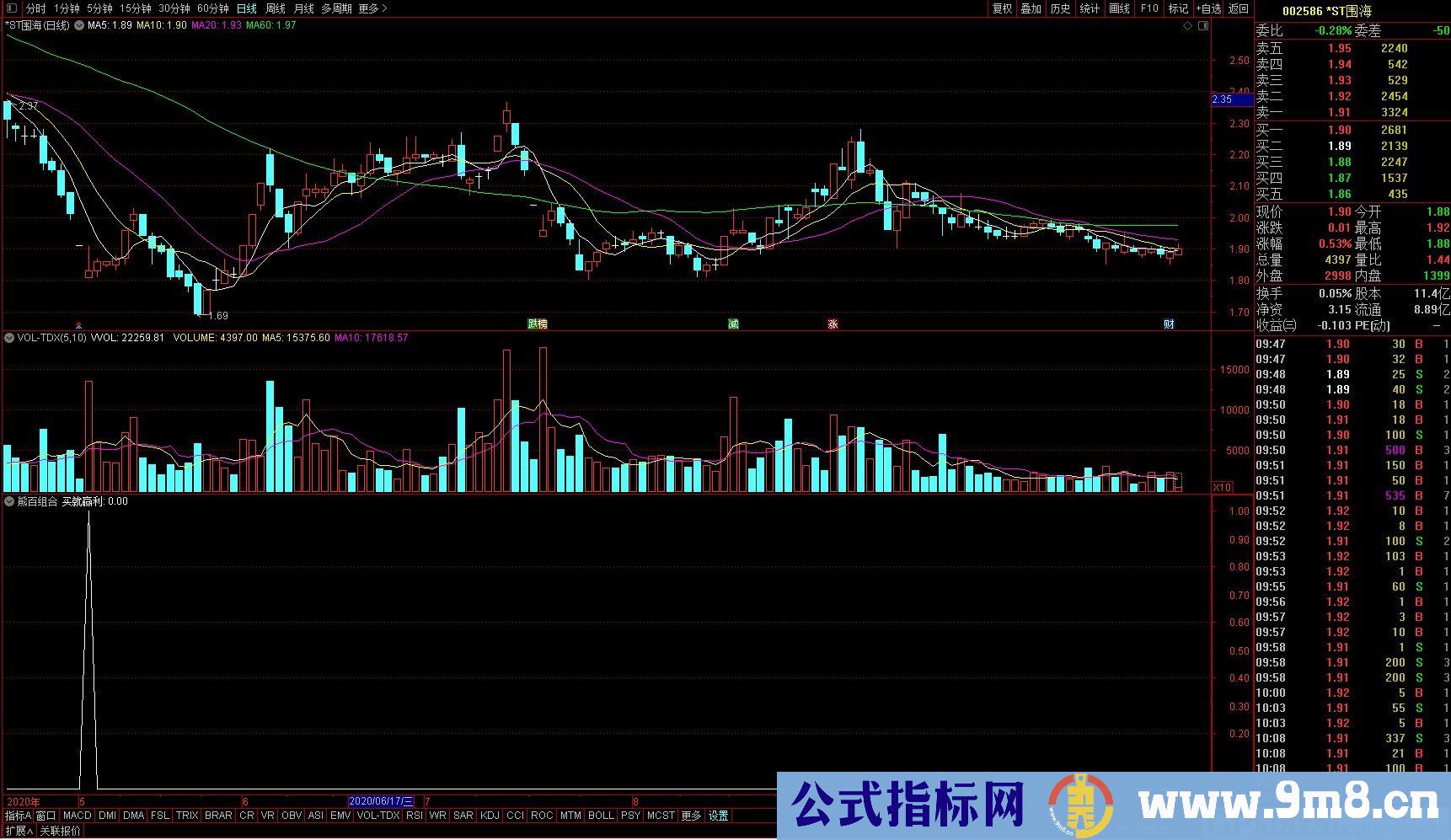The height and width of the screenshot is (840, 1451).
Task: Open the indicator dropdown beside *ST围海(日线)
Action: (x=79, y=26)
